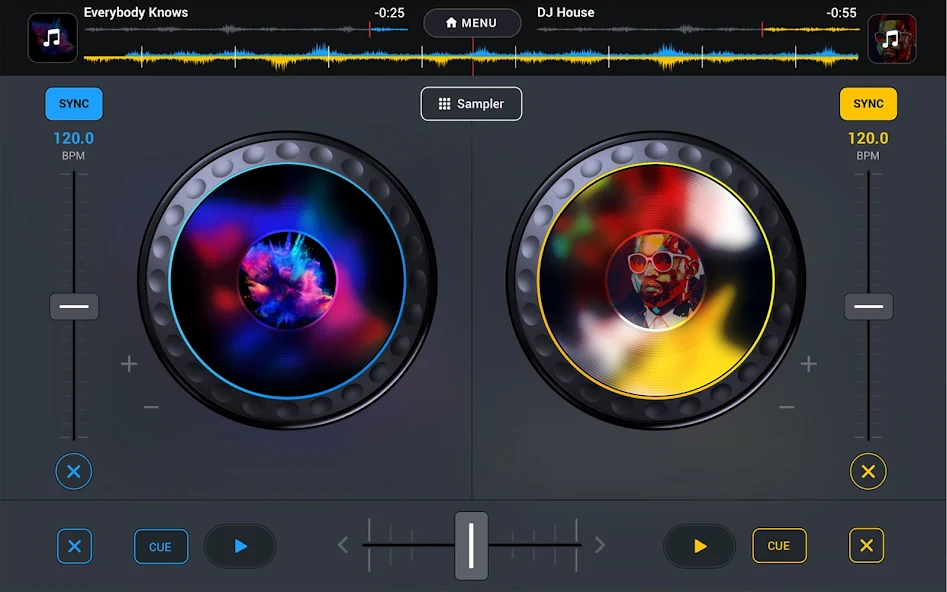Click the yellow circular X below right pitch slider
This screenshot has height=592, width=947.
point(868,471)
